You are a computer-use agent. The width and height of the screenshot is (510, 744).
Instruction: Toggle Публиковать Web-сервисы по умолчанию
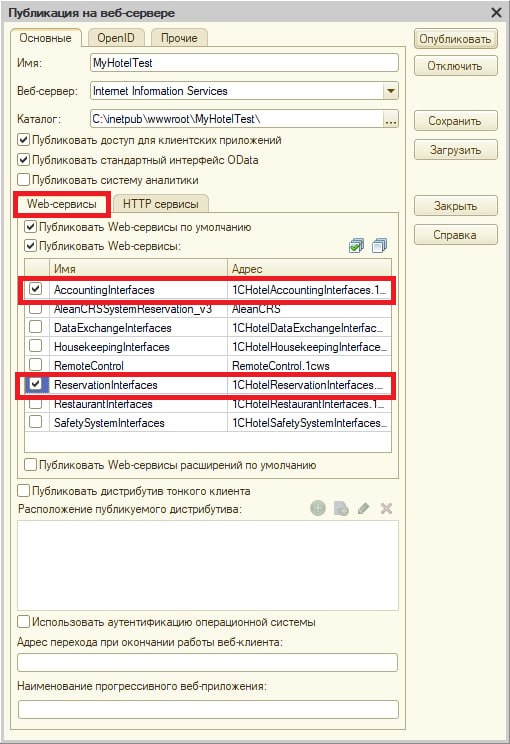point(30,227)
